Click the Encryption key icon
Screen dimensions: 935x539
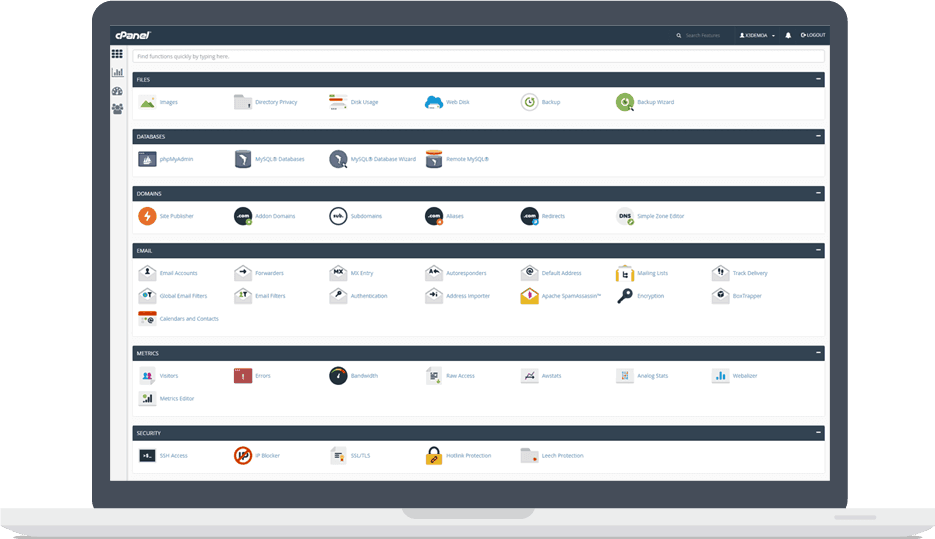pos(625,296)
